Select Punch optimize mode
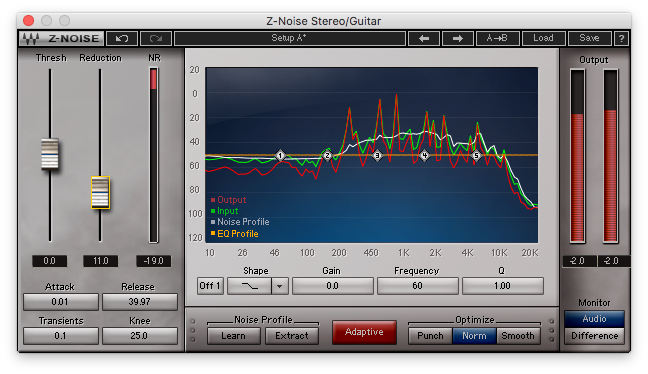Viewport: 648px width, 374px height. tap(430, 336)
